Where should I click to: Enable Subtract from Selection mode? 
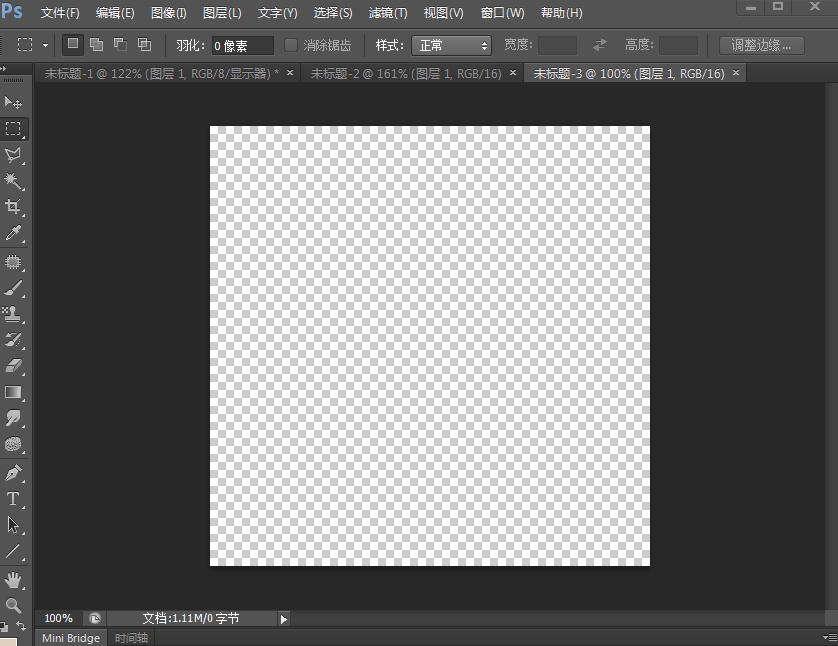[120, 45]
